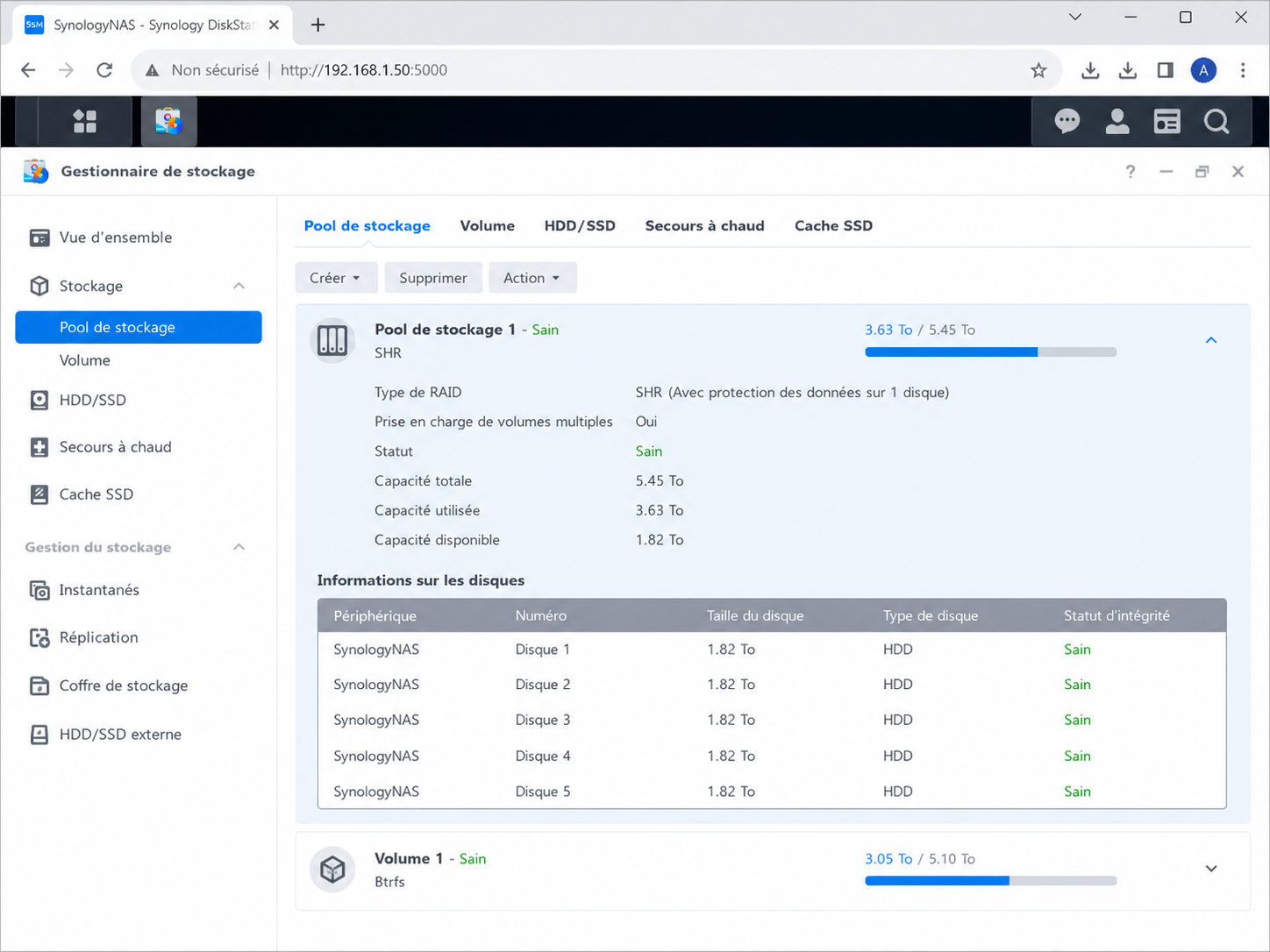The width and height of the screenshot is (1270, 952).
Task: Click the Réplication sidebar icon
Action: click(39, 637)
